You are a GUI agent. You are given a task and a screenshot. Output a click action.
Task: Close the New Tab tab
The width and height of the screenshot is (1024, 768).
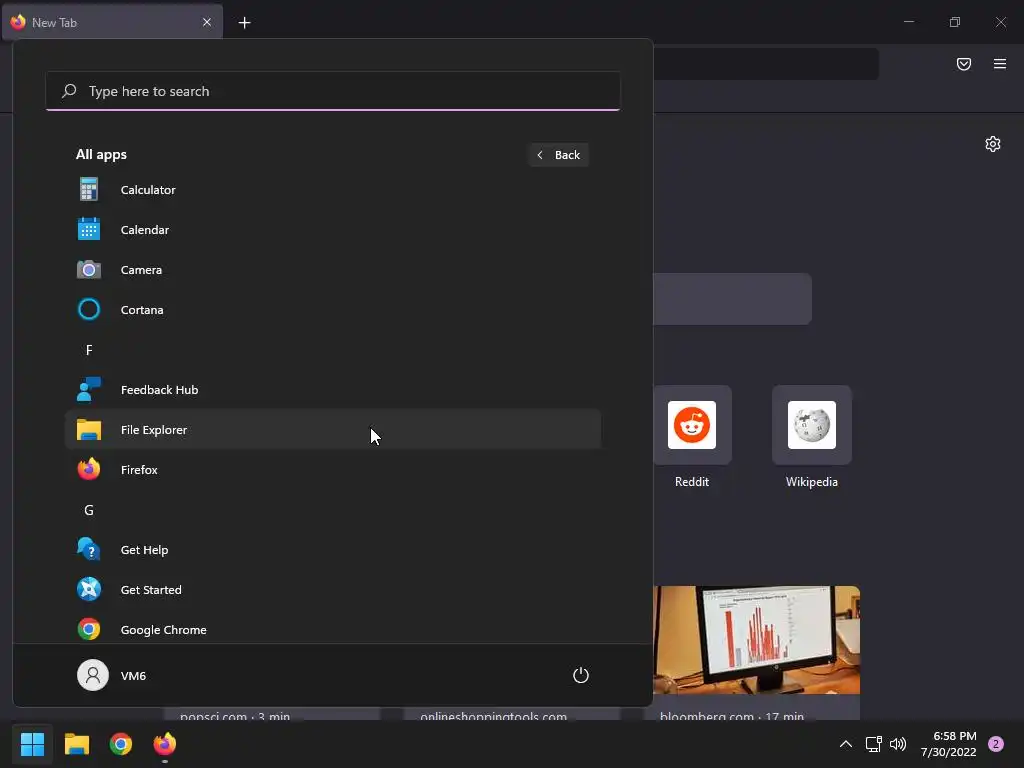[206, 22]
